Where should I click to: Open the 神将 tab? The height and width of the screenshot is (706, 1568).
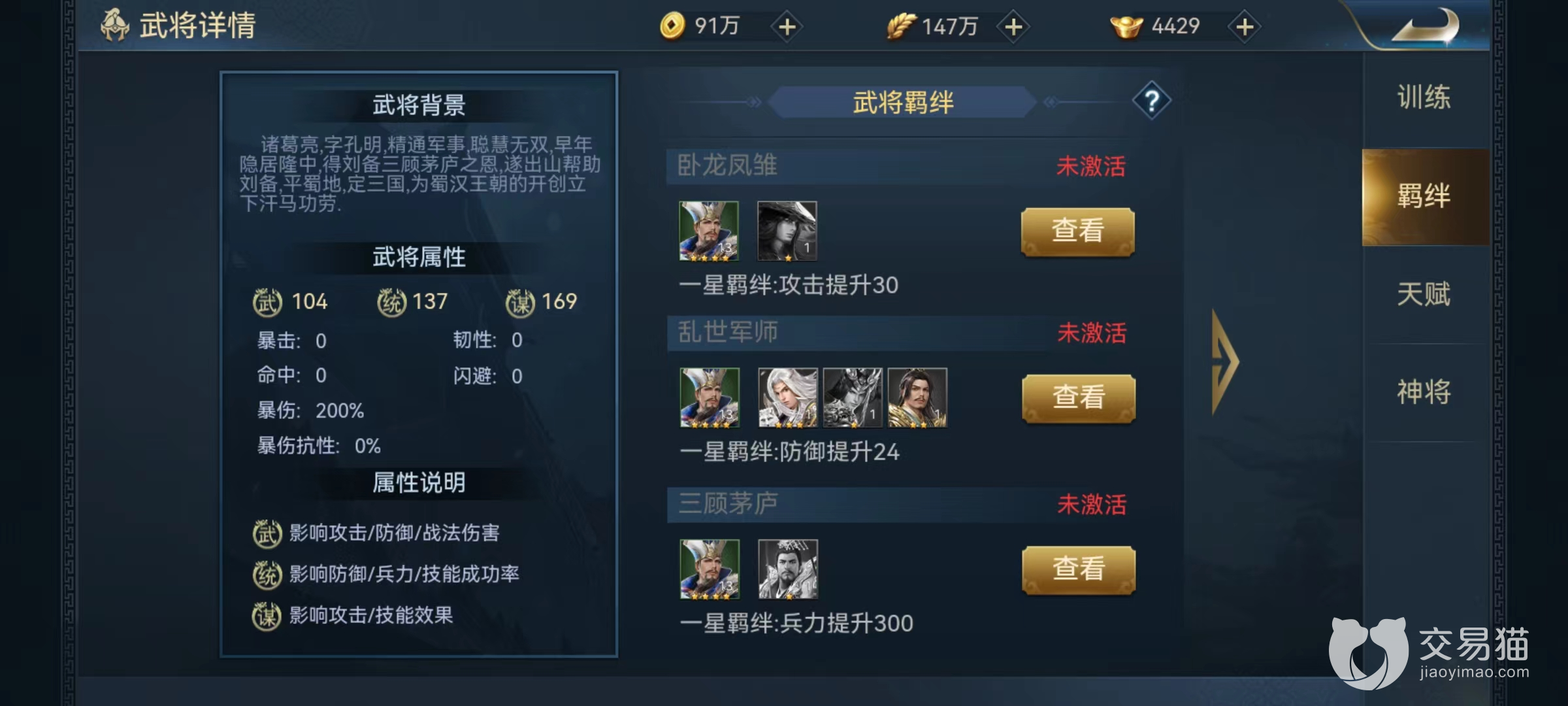click(1424, 392)
